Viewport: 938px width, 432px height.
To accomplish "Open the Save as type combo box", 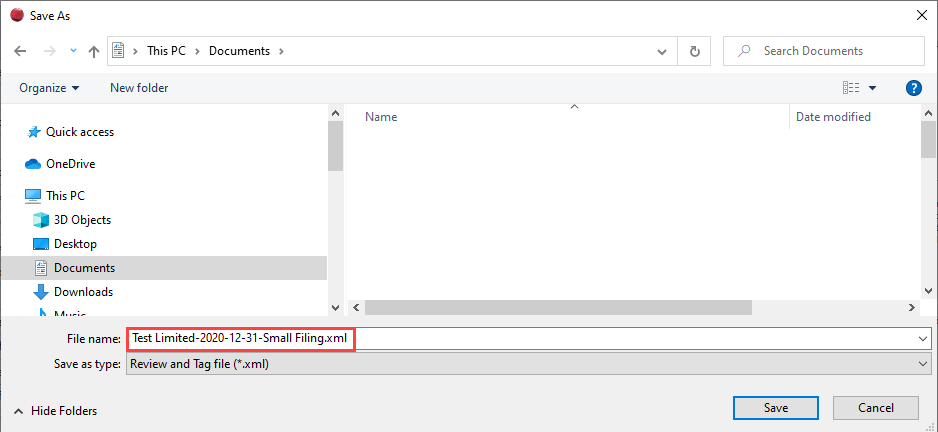I will [528, 364].
